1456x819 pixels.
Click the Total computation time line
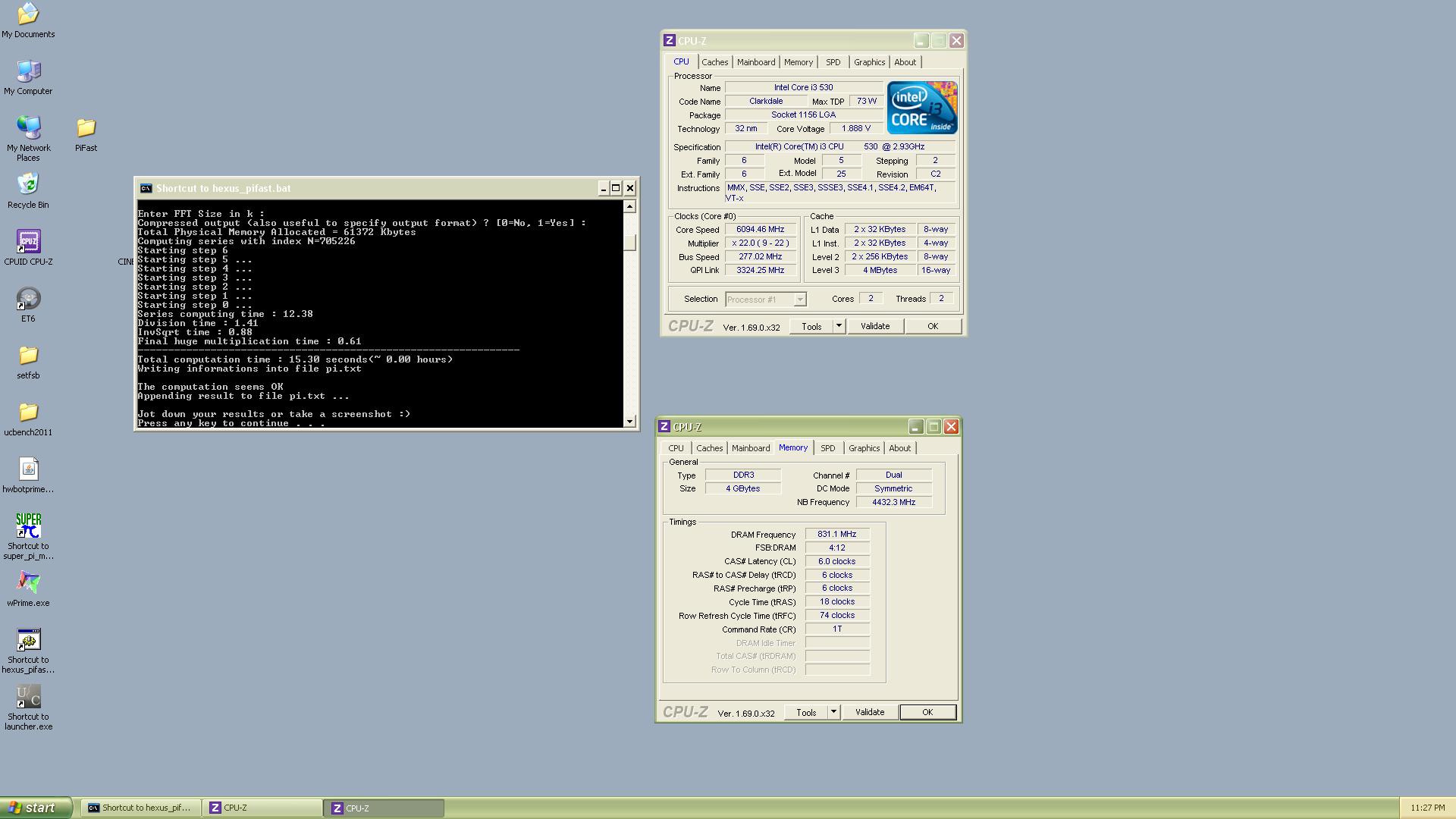295,359
